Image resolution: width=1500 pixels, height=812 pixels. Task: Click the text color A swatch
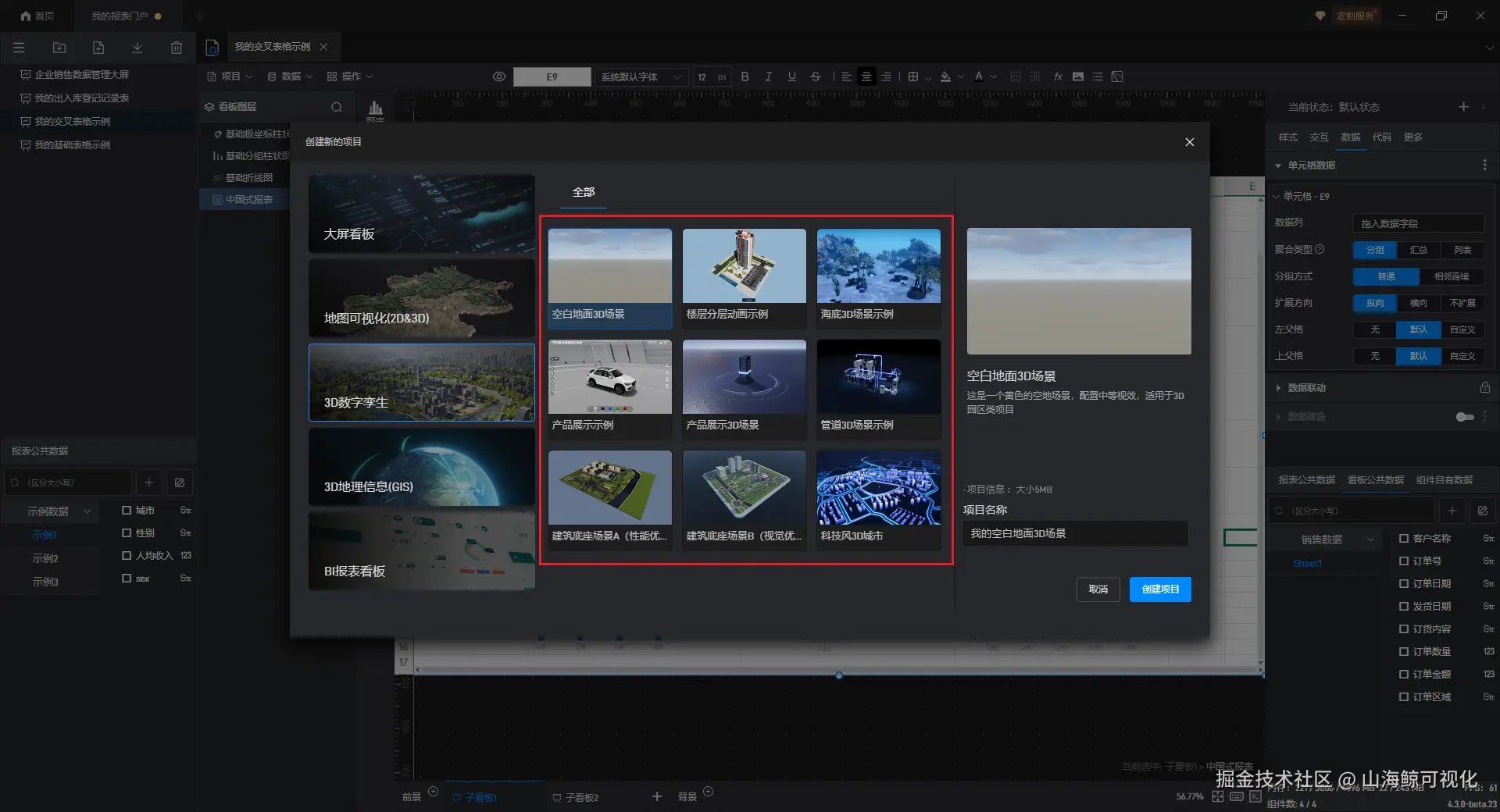(x=978, y=77)
